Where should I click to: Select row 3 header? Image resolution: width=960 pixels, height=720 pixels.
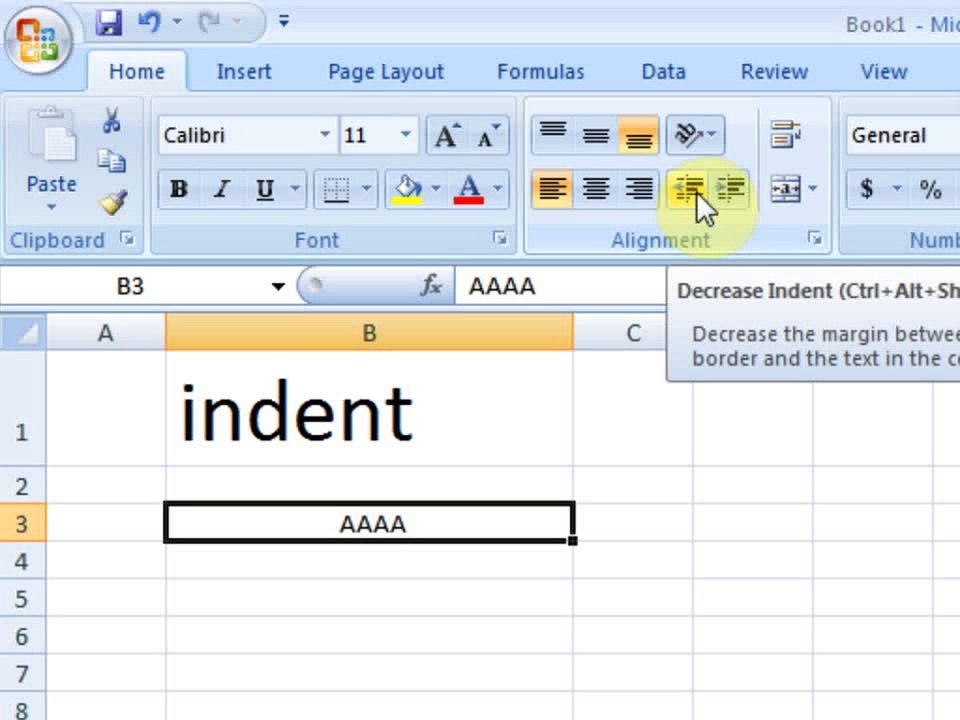pyautogui.click(x=23, y=523)
